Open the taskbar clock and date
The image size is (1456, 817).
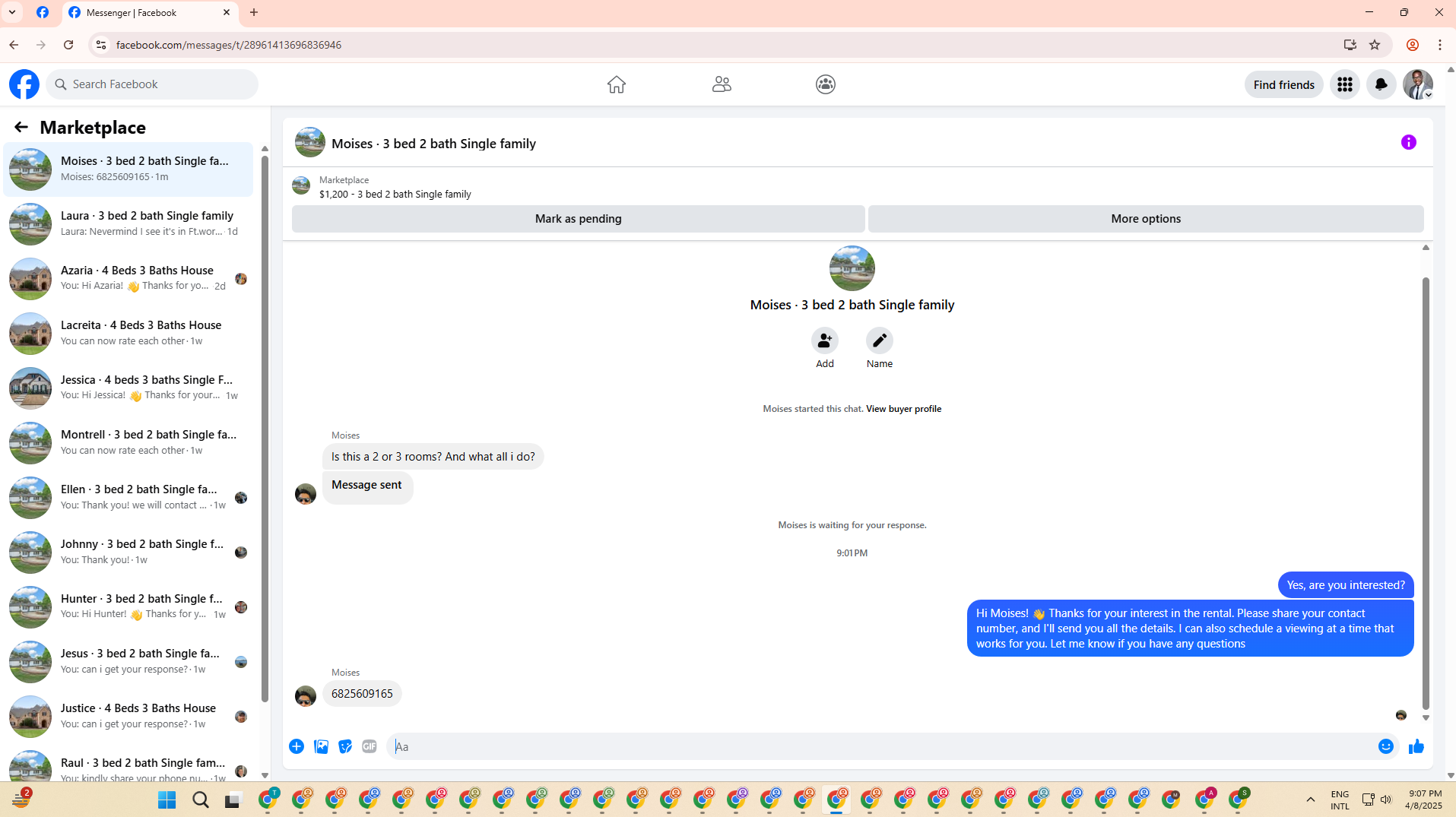pyautogui.click(x=1423, y=800)
